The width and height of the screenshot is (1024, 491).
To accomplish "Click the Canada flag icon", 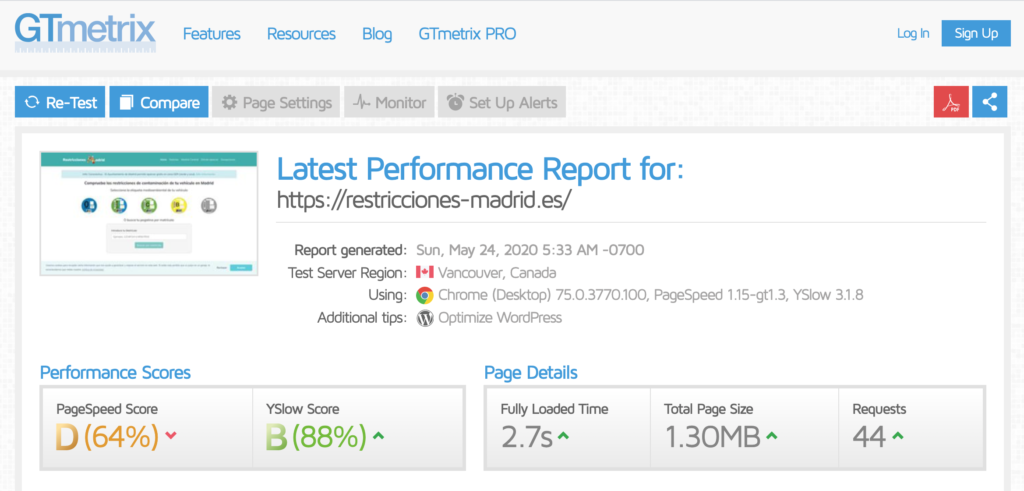I will coord(424,272).
